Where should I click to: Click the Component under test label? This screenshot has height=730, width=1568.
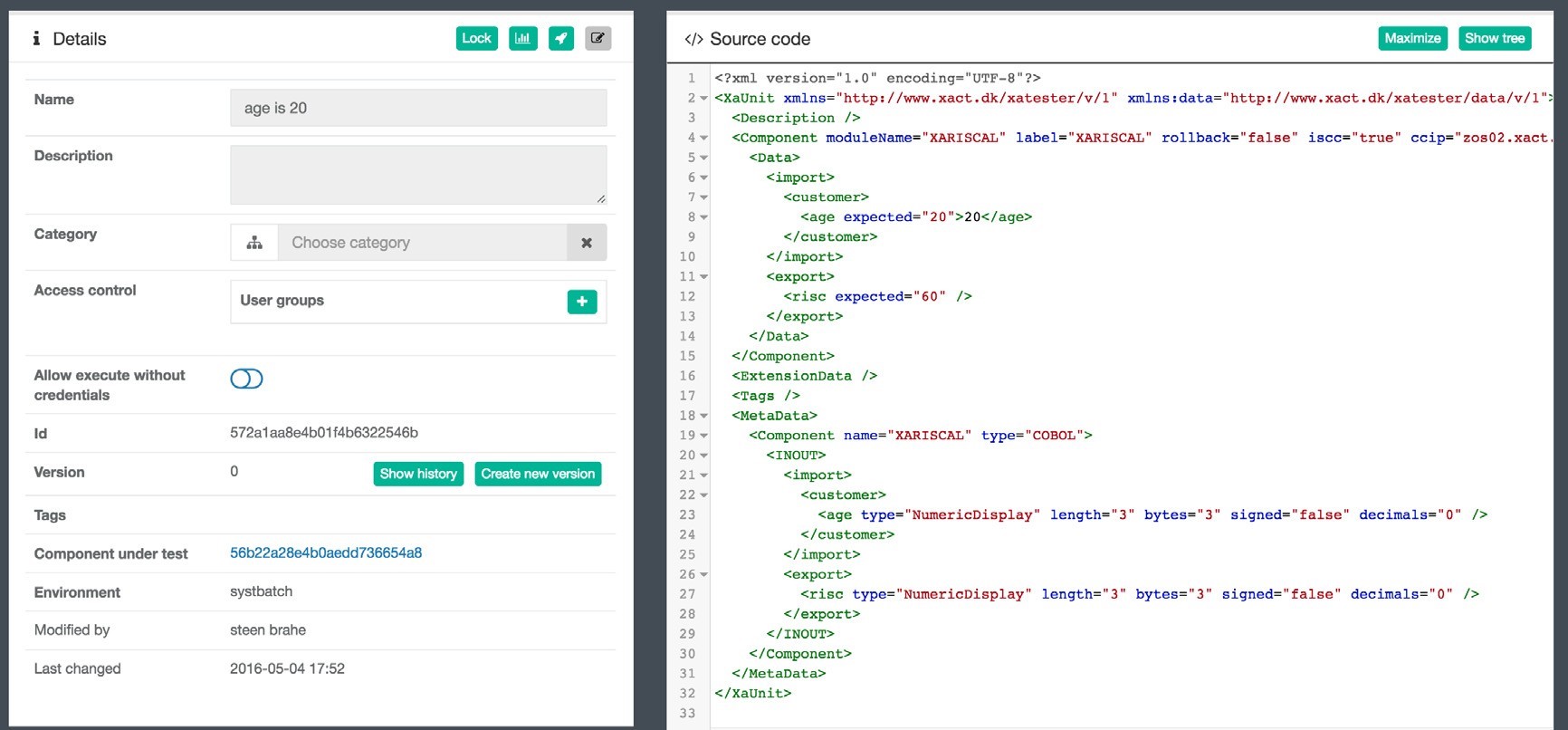coord(110,553)
